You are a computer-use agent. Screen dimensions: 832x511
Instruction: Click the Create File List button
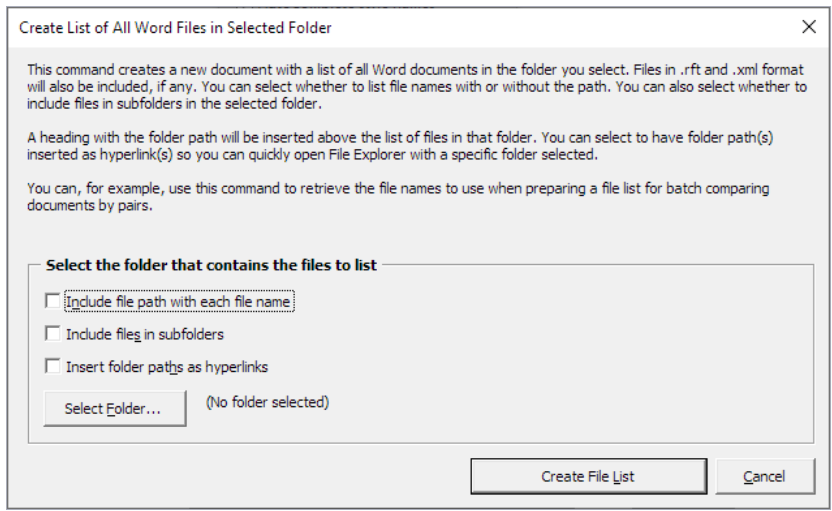pos(588,477)
